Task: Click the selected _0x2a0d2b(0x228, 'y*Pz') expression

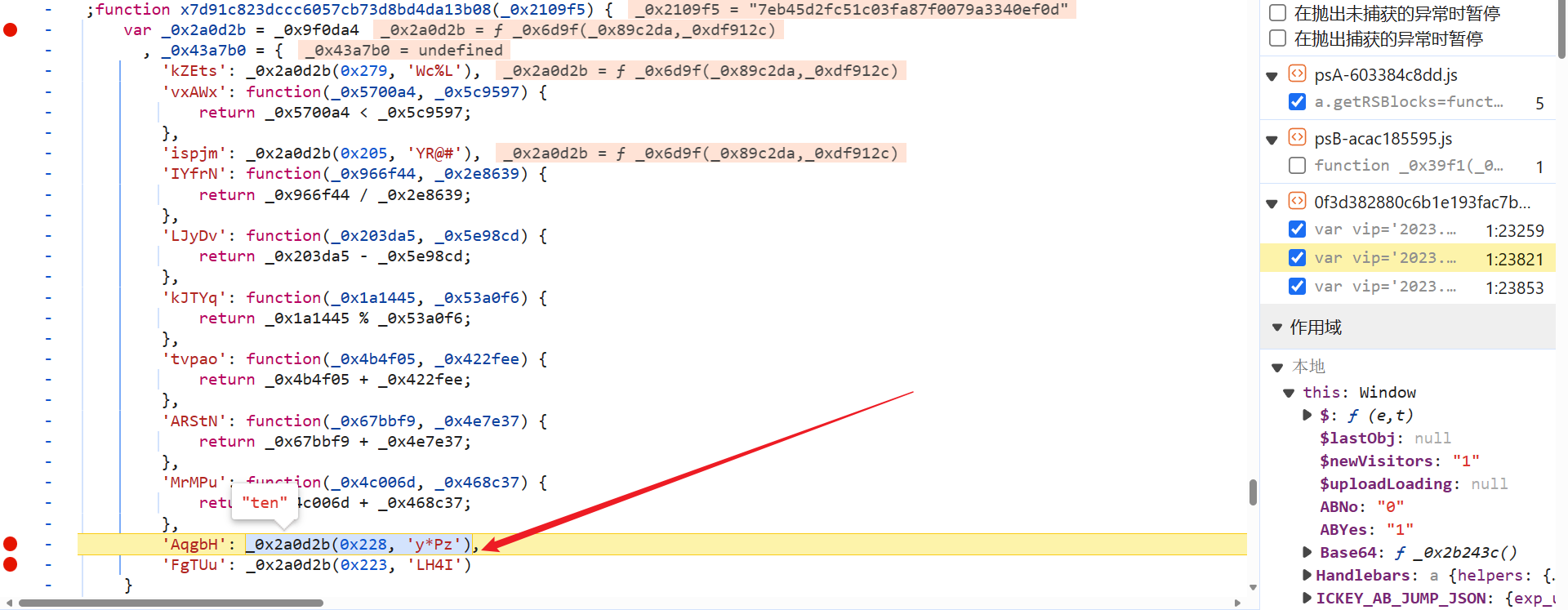Action: coord(359,545)
